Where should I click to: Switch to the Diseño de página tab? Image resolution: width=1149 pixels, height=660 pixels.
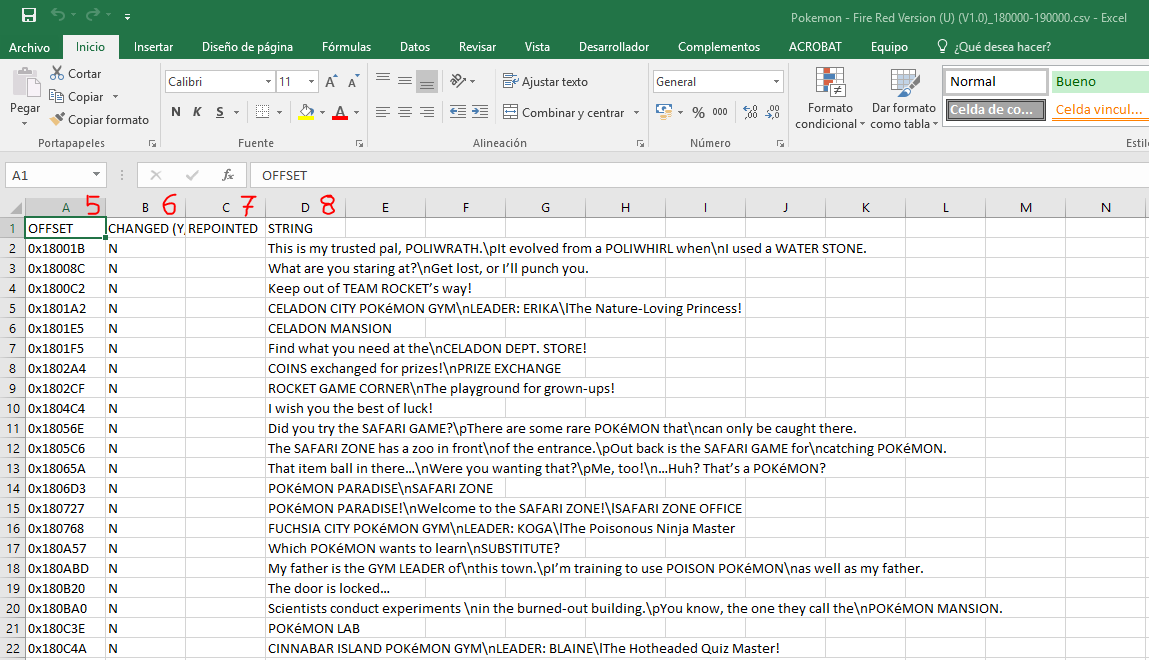tap(248, 47)
